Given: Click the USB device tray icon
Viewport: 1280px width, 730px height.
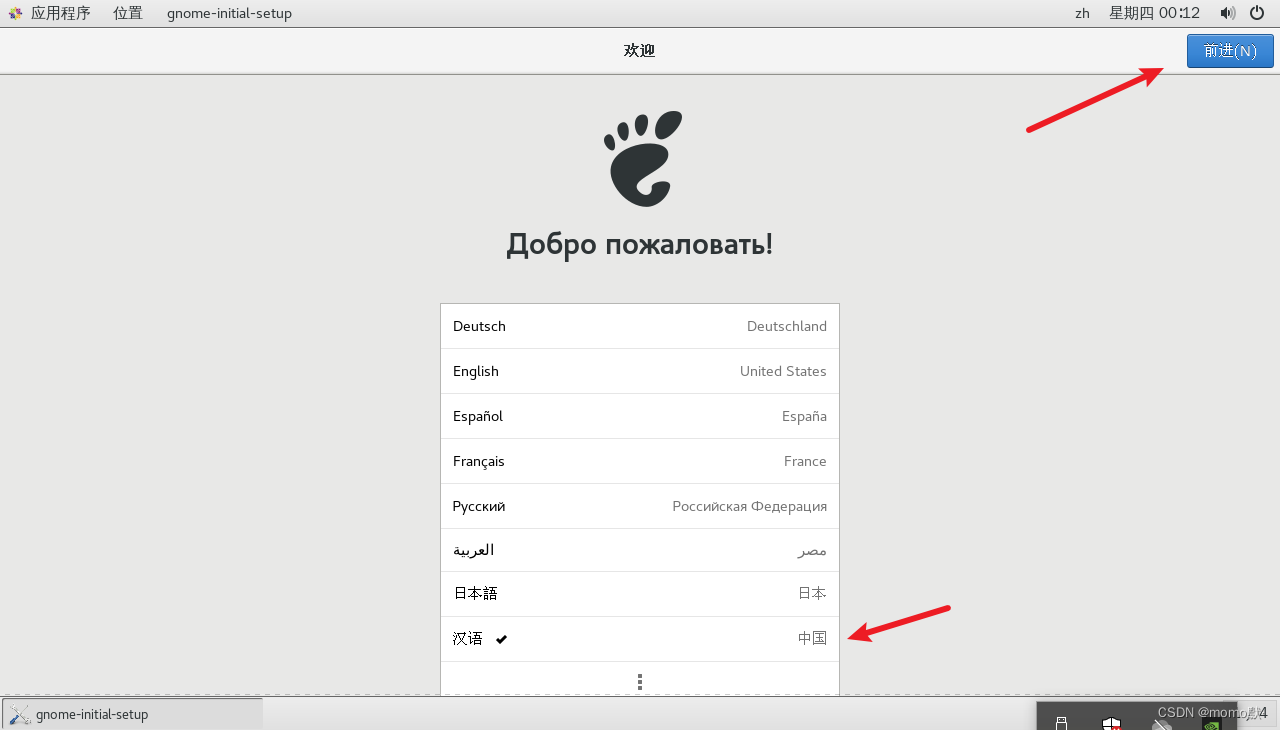Looking at the screenshot, I should (x=1062, y=723).
